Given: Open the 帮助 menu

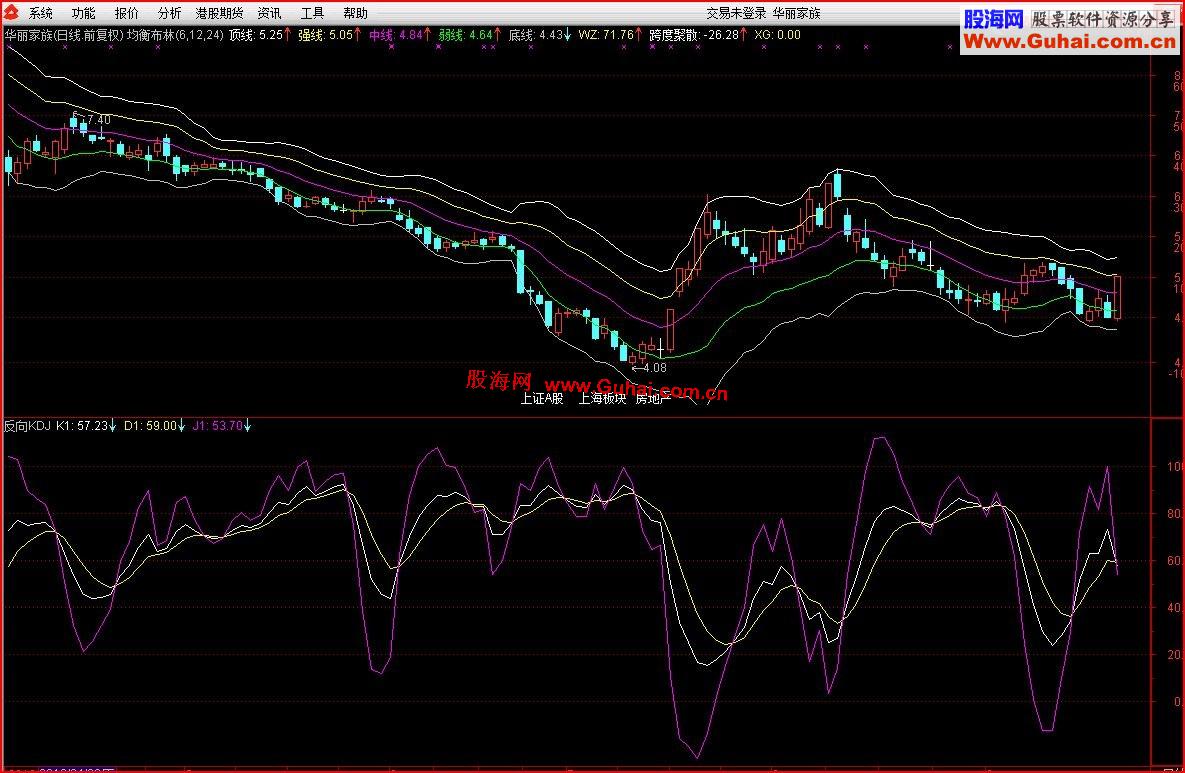Looking at the screenshot, I should [356, 13].
